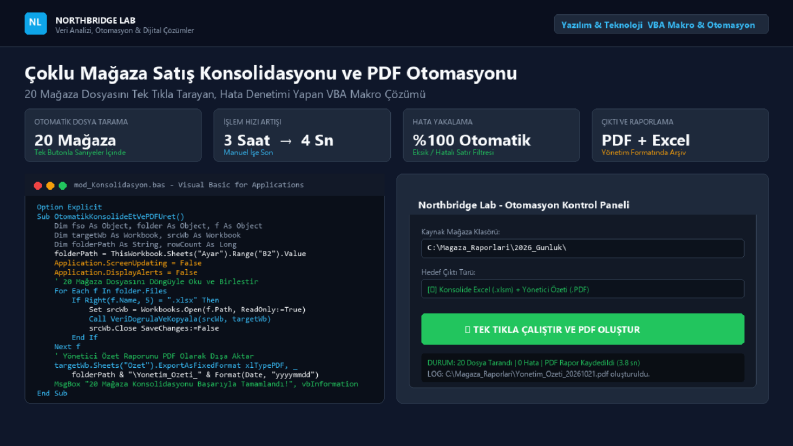This screenshot has width=793, height=446.
Task: Click the comment Yönetici Özet Raporunu PDF
Action: tap(154, 356)
